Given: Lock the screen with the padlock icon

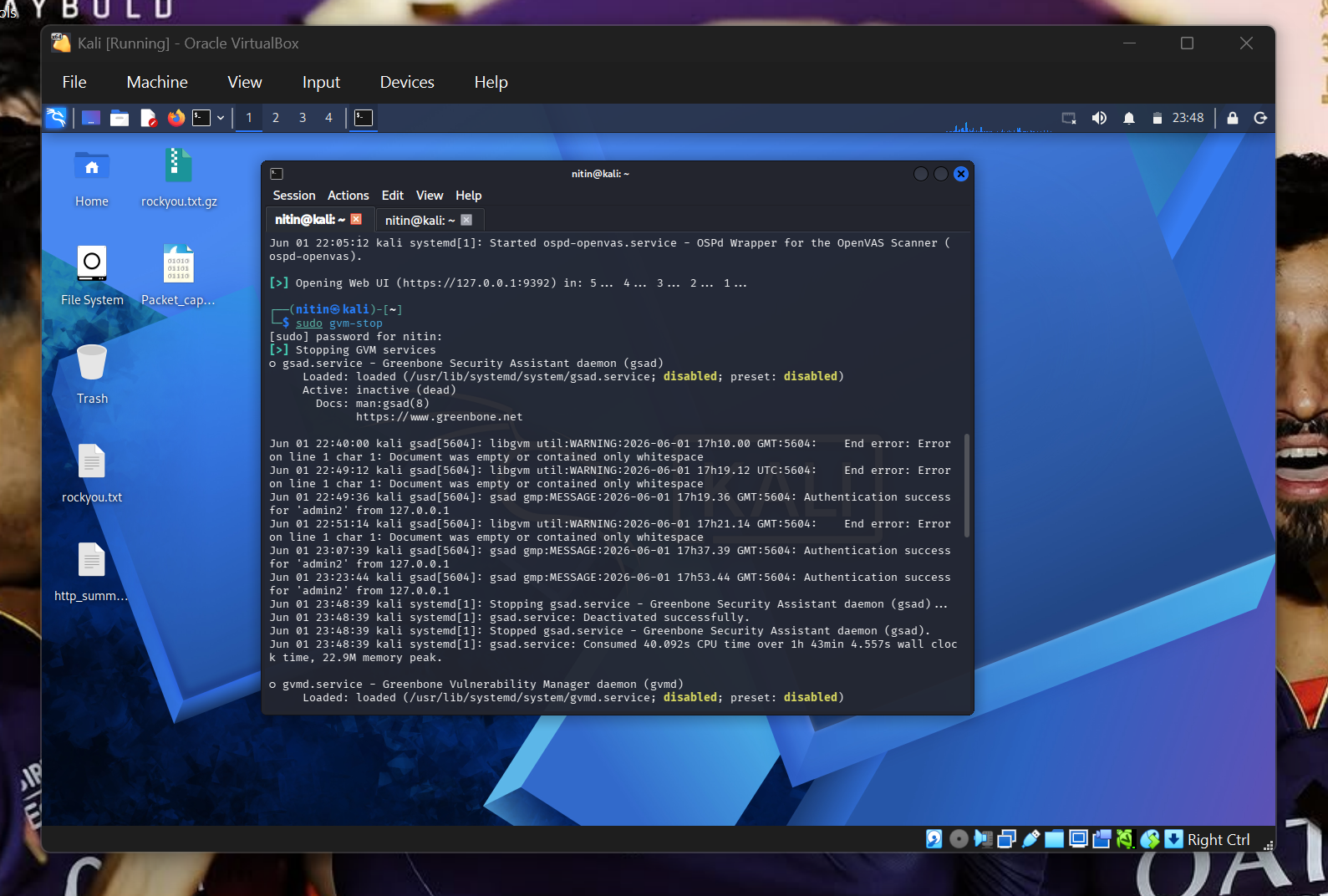Looking at the screenshot, I should tap(1233, 118).
